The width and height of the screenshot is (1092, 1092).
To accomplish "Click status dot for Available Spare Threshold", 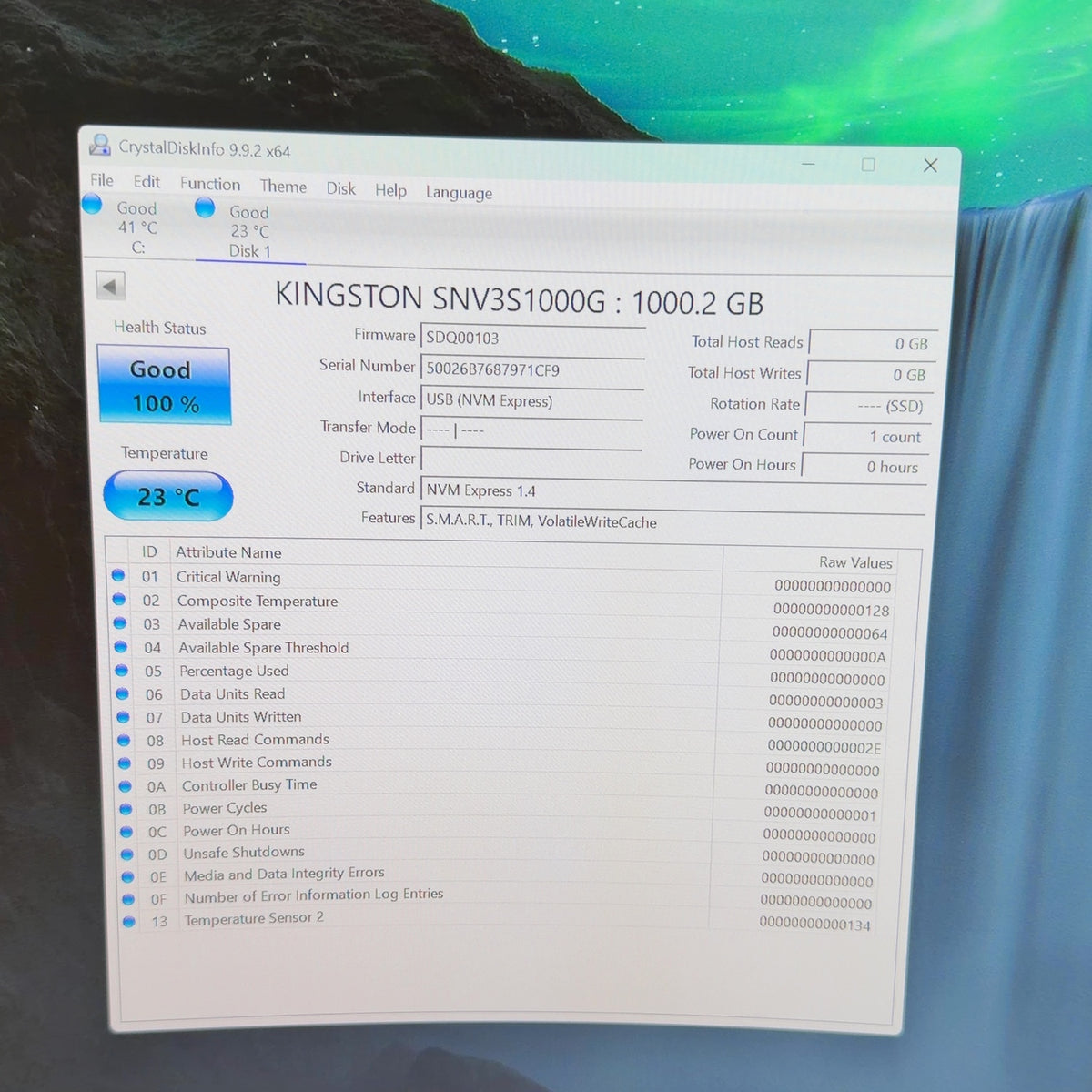I will click(121, 646).
